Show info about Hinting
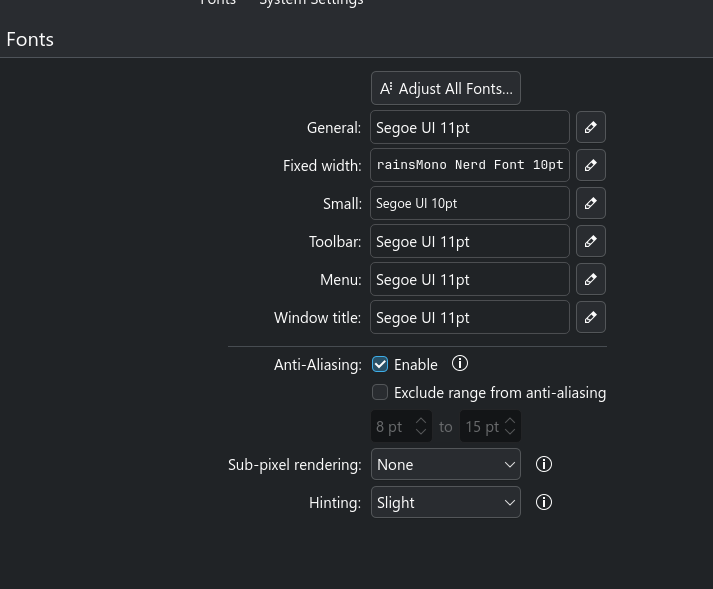Image resolution: width=713 pixels, height=589 pixels. click(544, 502)
